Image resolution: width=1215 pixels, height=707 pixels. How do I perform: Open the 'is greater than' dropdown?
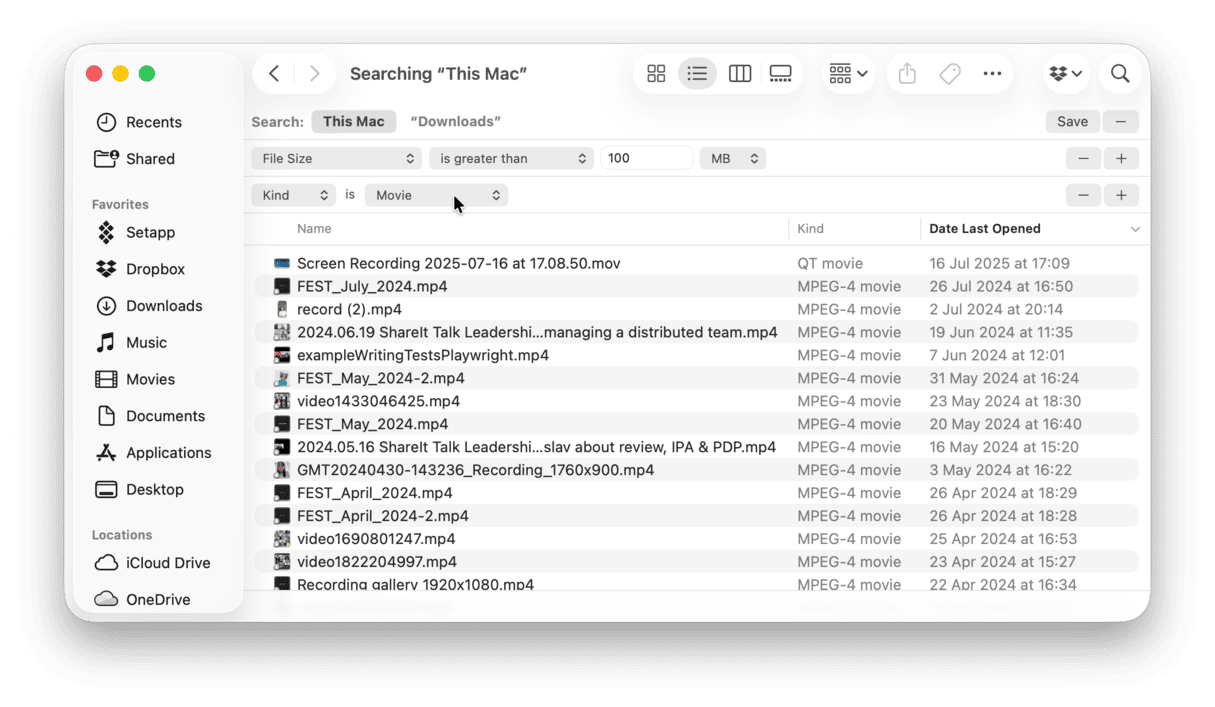tap(512, 158)
